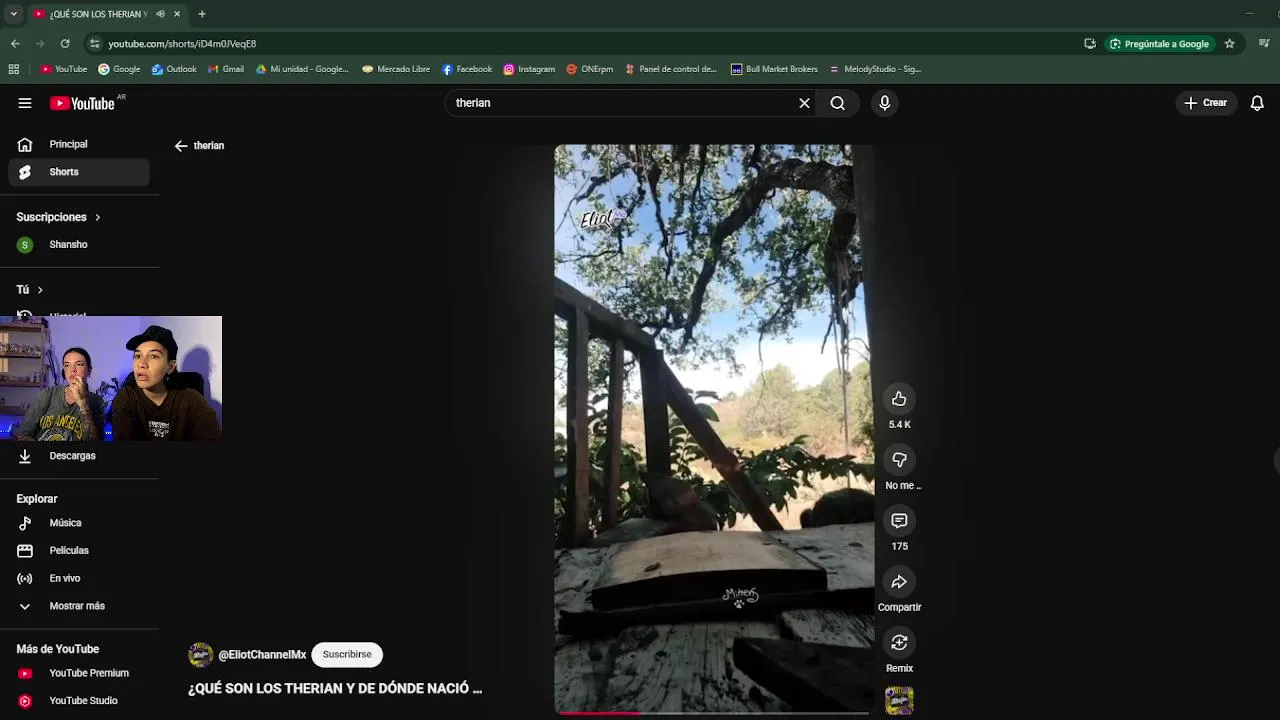Expand Mostrar más in sidebar
The height and width of the screenshot is (720, 1280).
point(79,606)
